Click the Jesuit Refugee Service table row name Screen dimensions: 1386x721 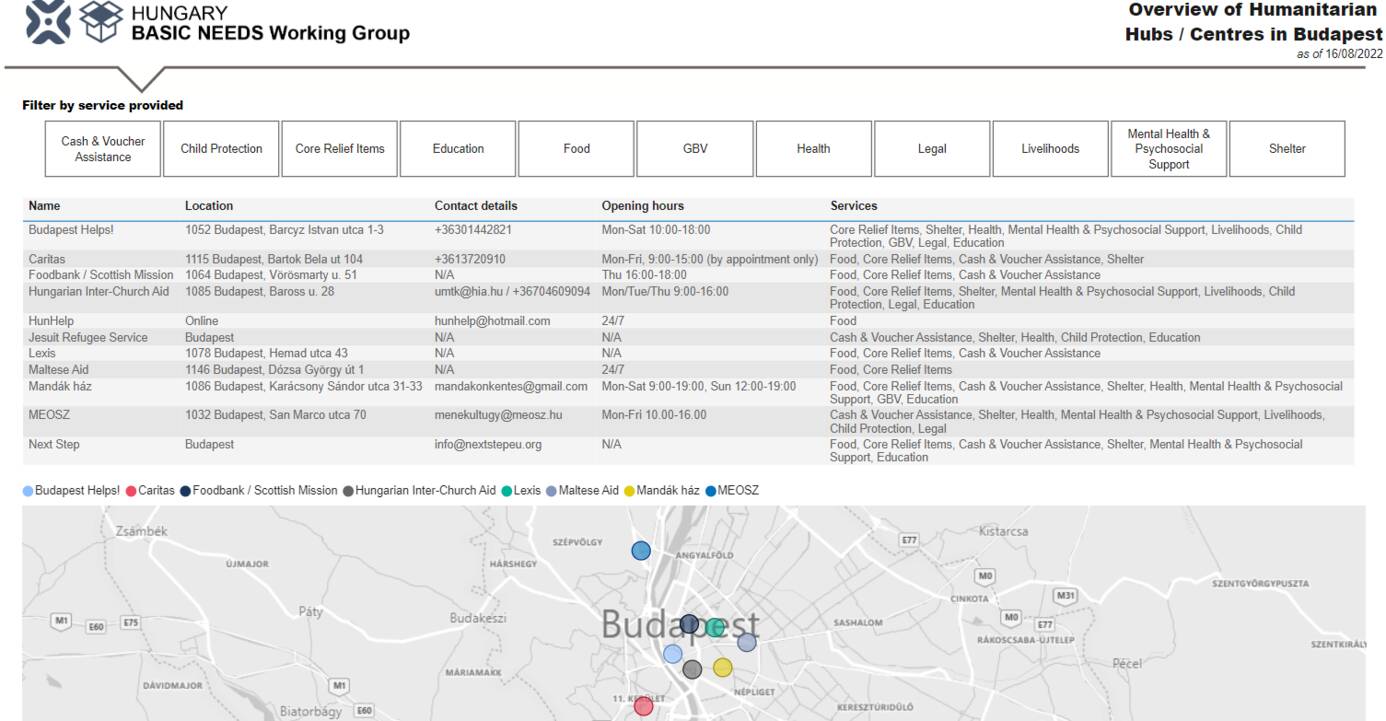pos(88,337)
